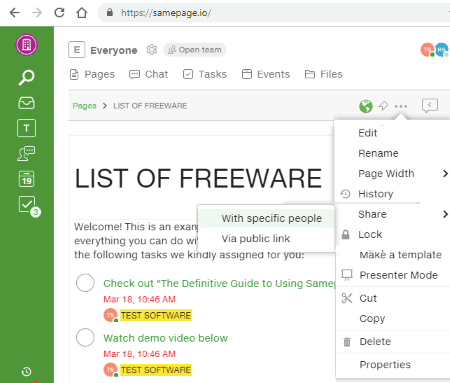450x383 pixels.
Task: Go forward with browser forward arrow
Action: (37, 13)
